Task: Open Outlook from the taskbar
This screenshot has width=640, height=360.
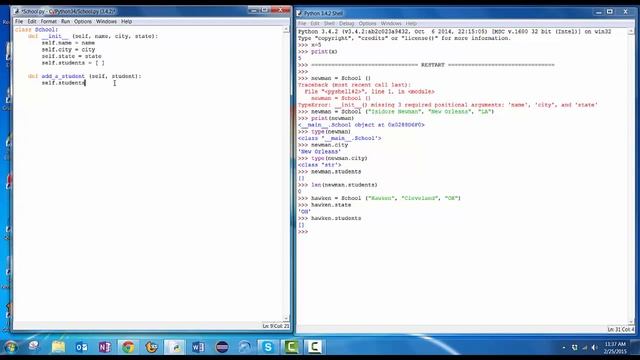Action: pos(82,347)
